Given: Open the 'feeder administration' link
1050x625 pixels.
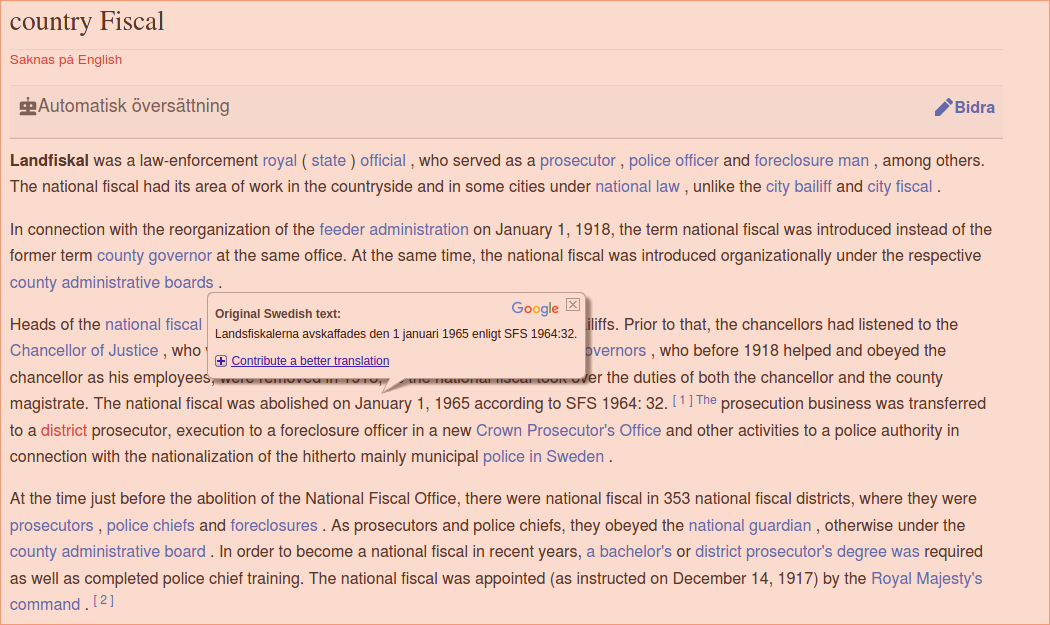Looking at the screenshot, I should click(394, 229).
